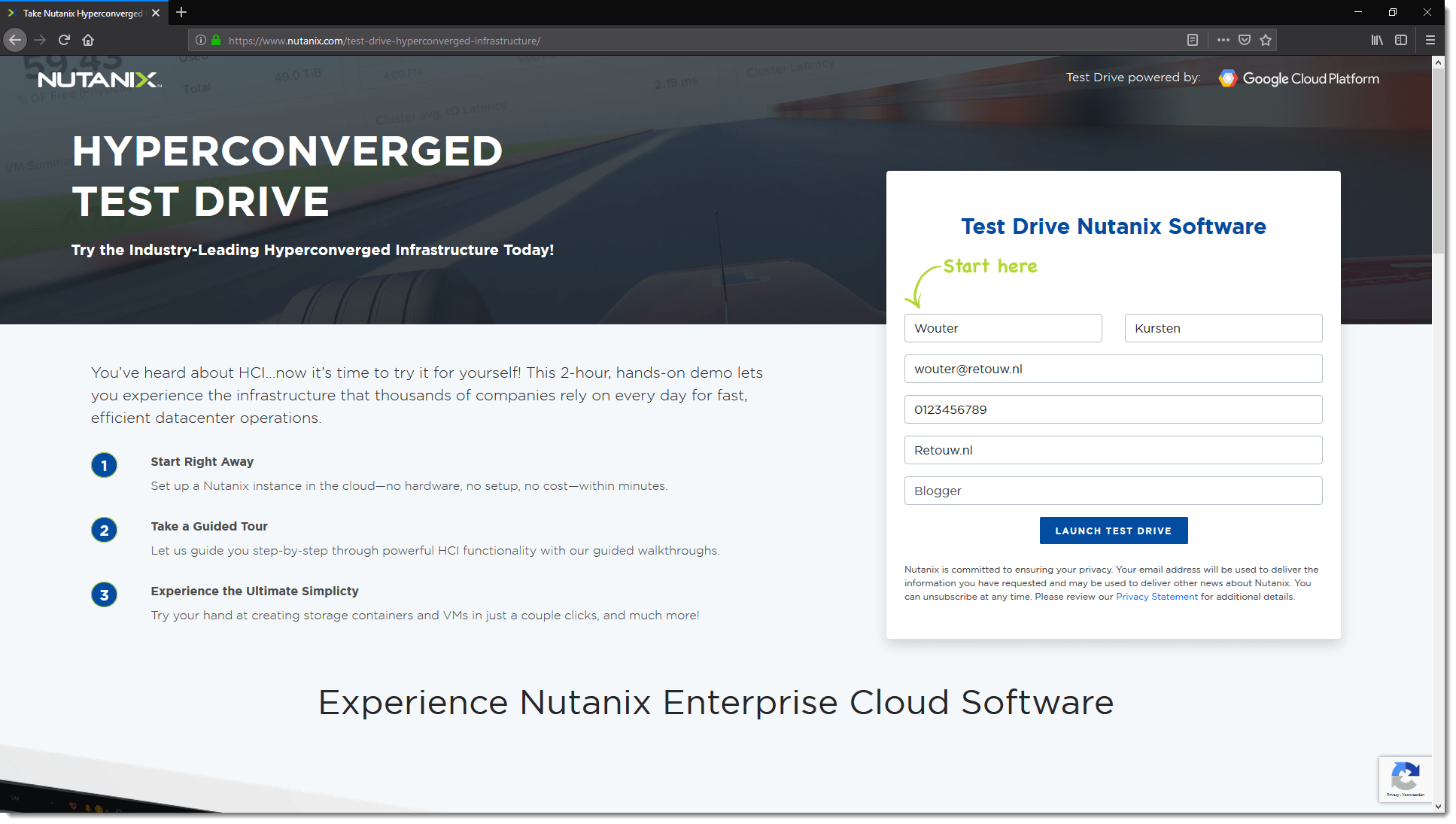Click the email field wouter@retouw.nl
Image resolution: width=1456 pixels, height=824 pixels.
coord(1114,369)
